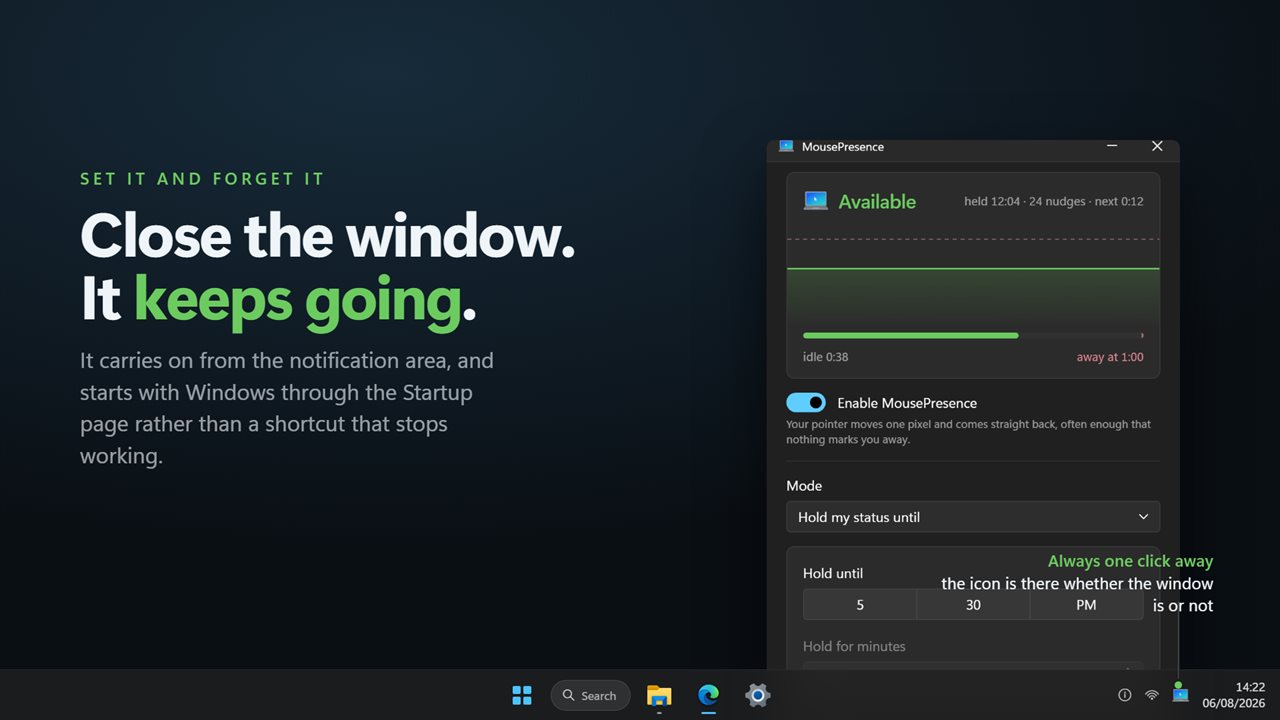Viewport: 1280px width, 720px height.
Task: Click the "Your pointer moves one pixel" description text
Action: (x=968, y=432)
